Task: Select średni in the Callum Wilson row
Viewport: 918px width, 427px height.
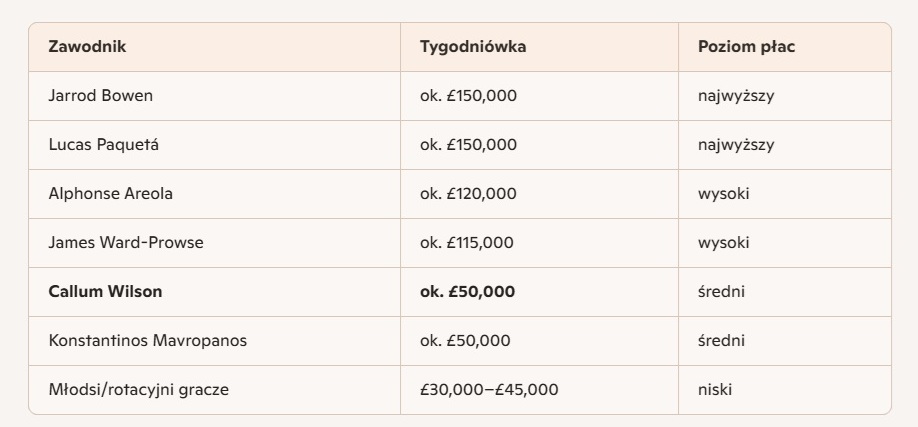Action: click(x=721, y=292)
